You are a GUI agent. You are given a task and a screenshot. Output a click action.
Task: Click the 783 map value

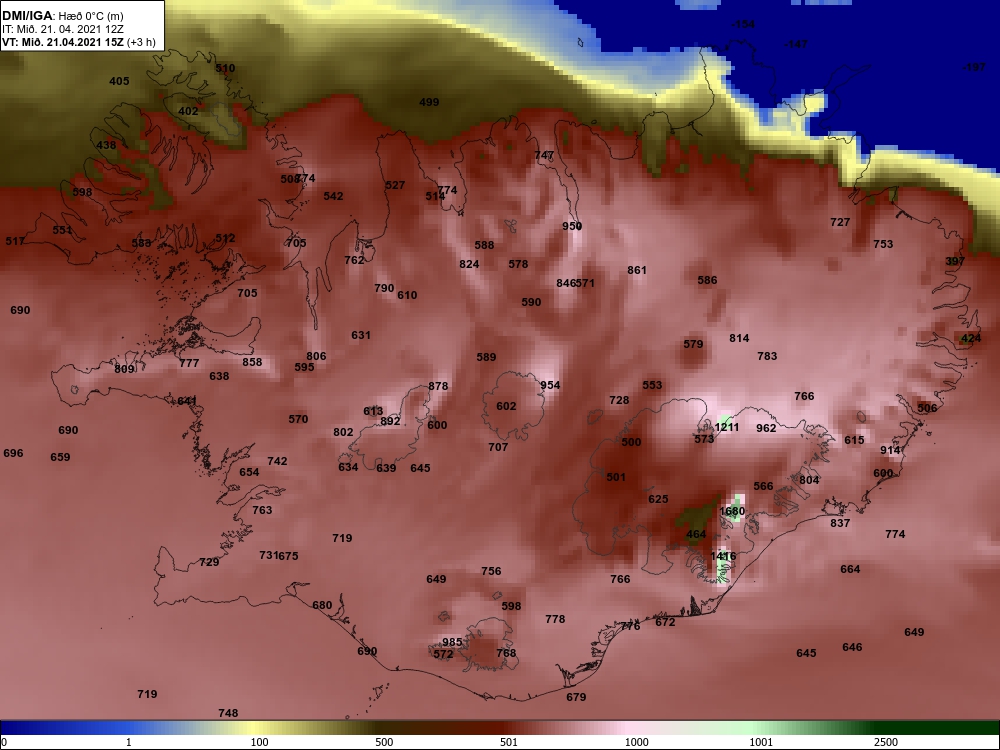point(767,357)
